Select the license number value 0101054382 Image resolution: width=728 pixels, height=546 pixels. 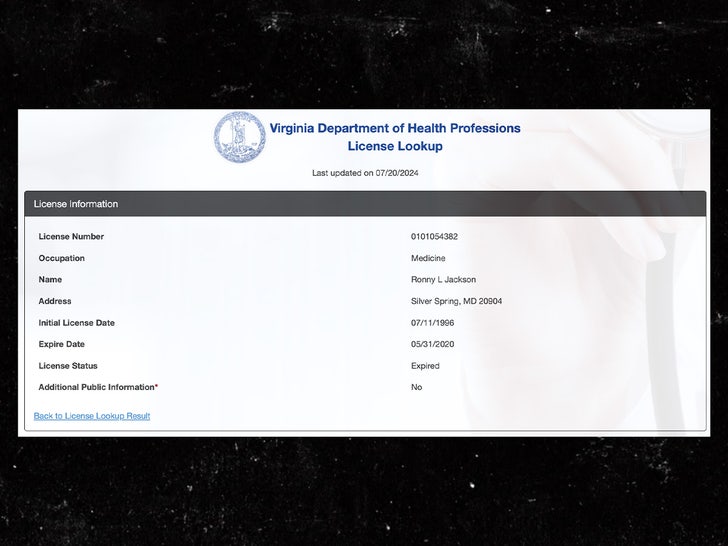click(x=434, y=237)
